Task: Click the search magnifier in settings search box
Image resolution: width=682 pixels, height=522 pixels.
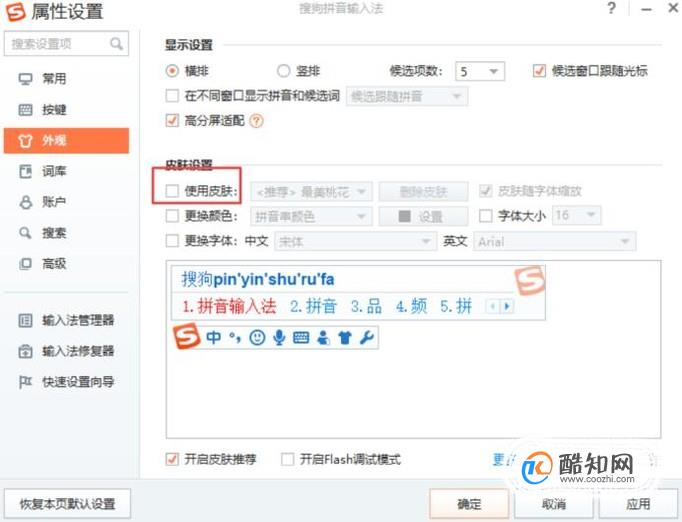Action: pyautogui.click(x=116, y=44)
